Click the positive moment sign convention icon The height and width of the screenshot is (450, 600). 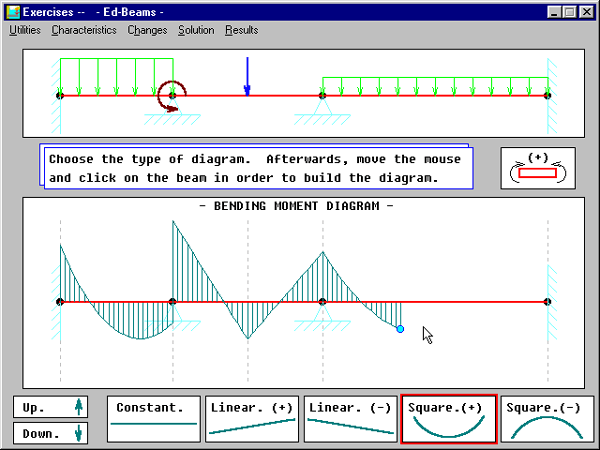538,168
